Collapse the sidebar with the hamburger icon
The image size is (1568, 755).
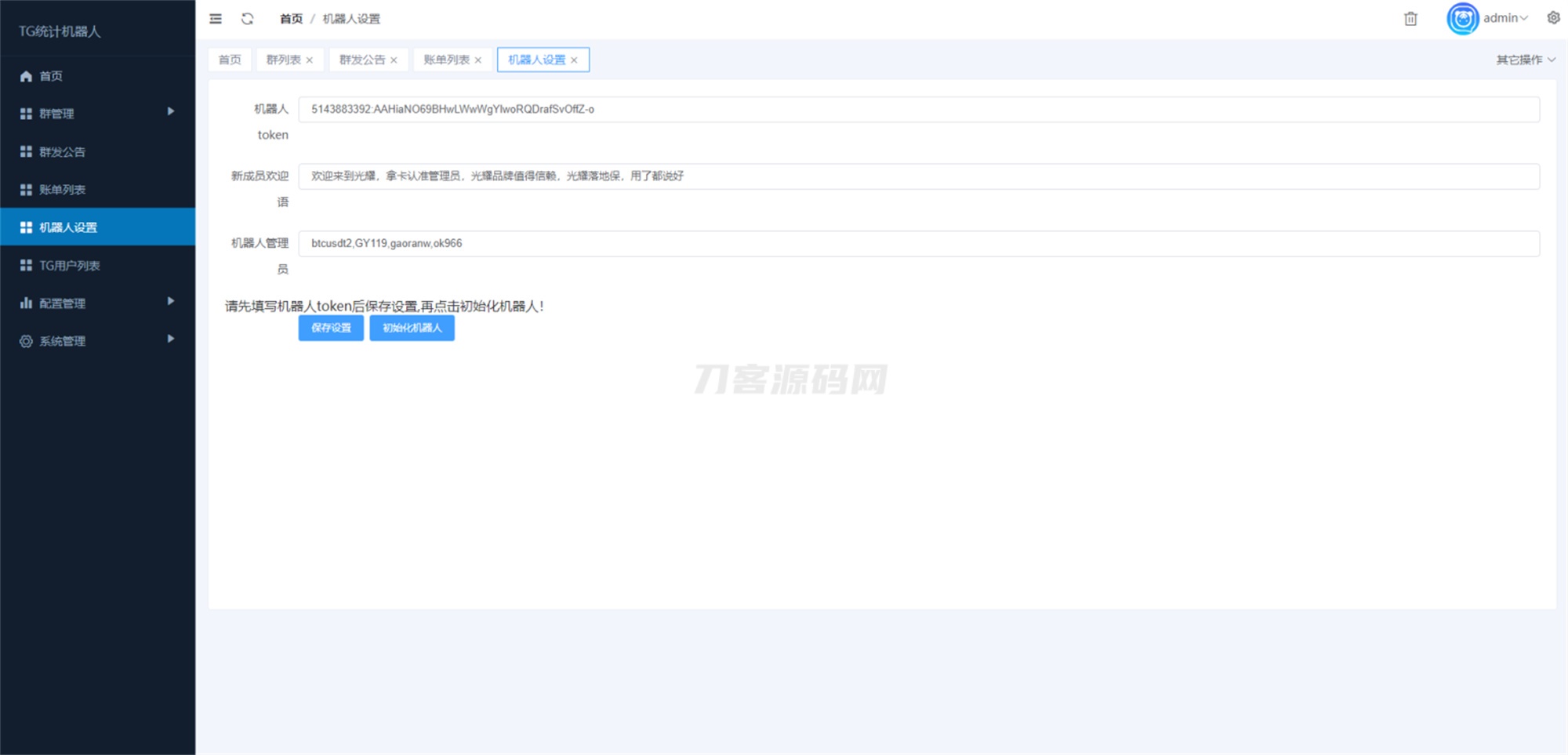pyautogui.click(x=215, y=18)
